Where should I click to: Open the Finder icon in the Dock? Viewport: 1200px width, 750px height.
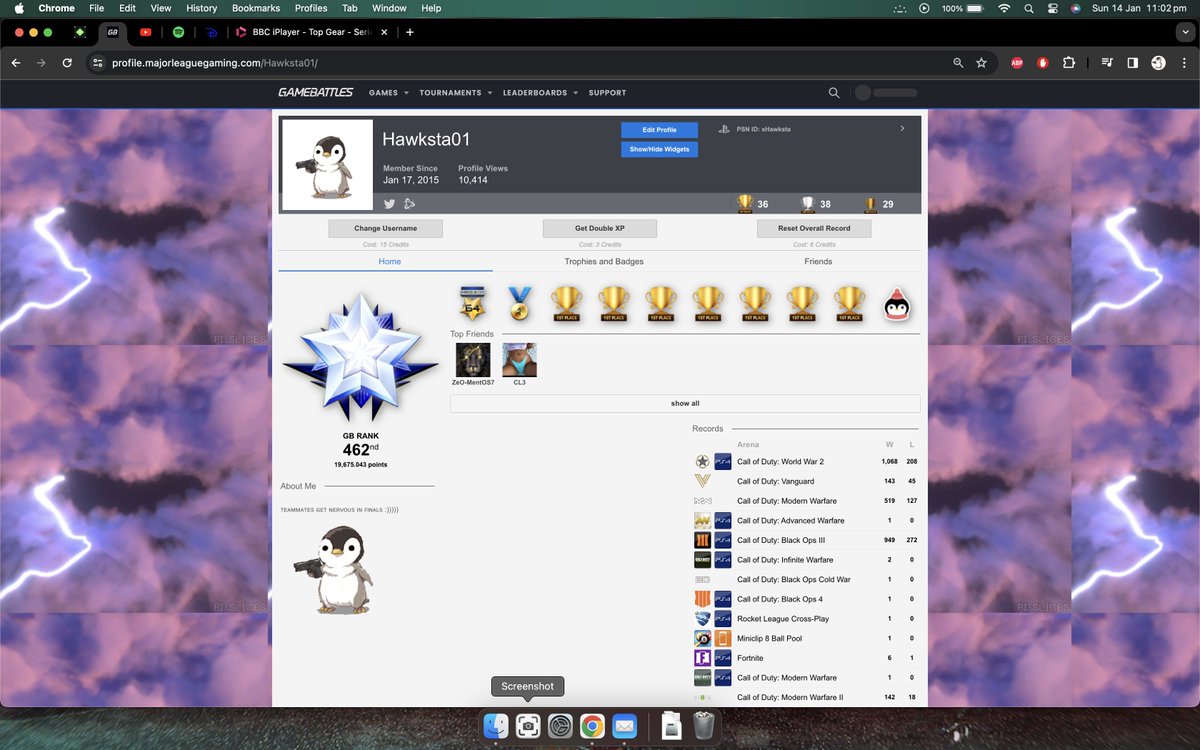pyautogui.click(x=496, y=726)
